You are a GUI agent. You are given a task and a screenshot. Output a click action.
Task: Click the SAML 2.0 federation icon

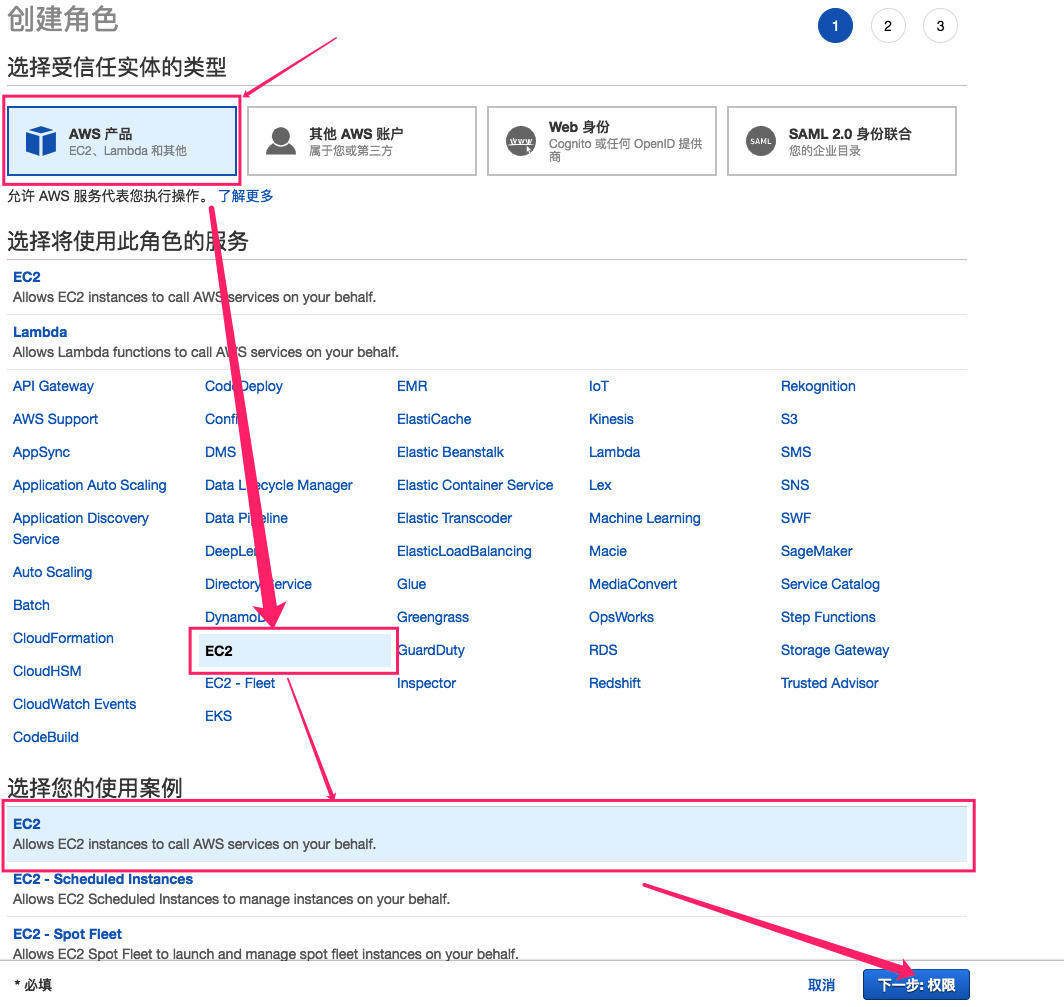(761, 141)
